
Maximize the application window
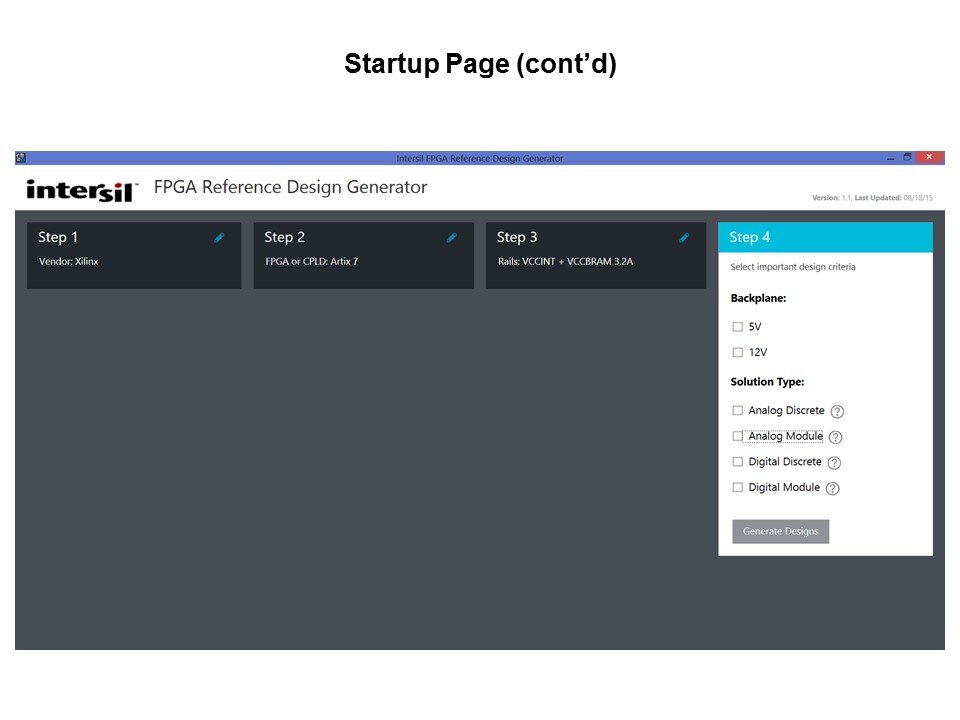click(907, 157)
